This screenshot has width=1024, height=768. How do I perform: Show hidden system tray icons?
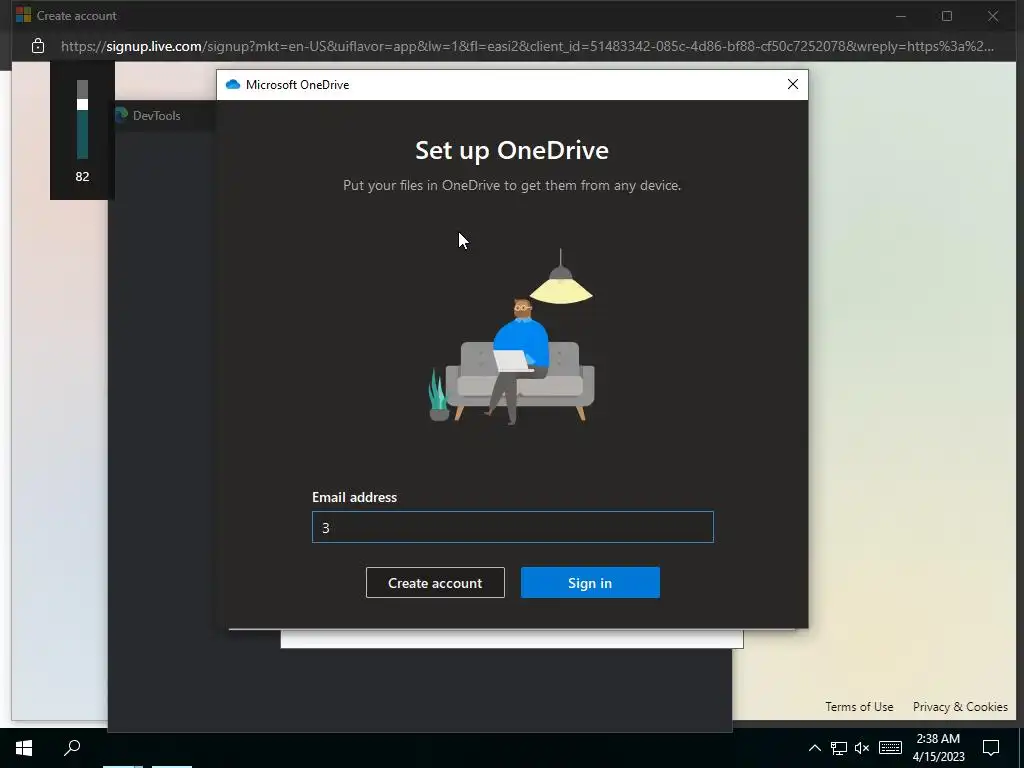tap(814, 748)
